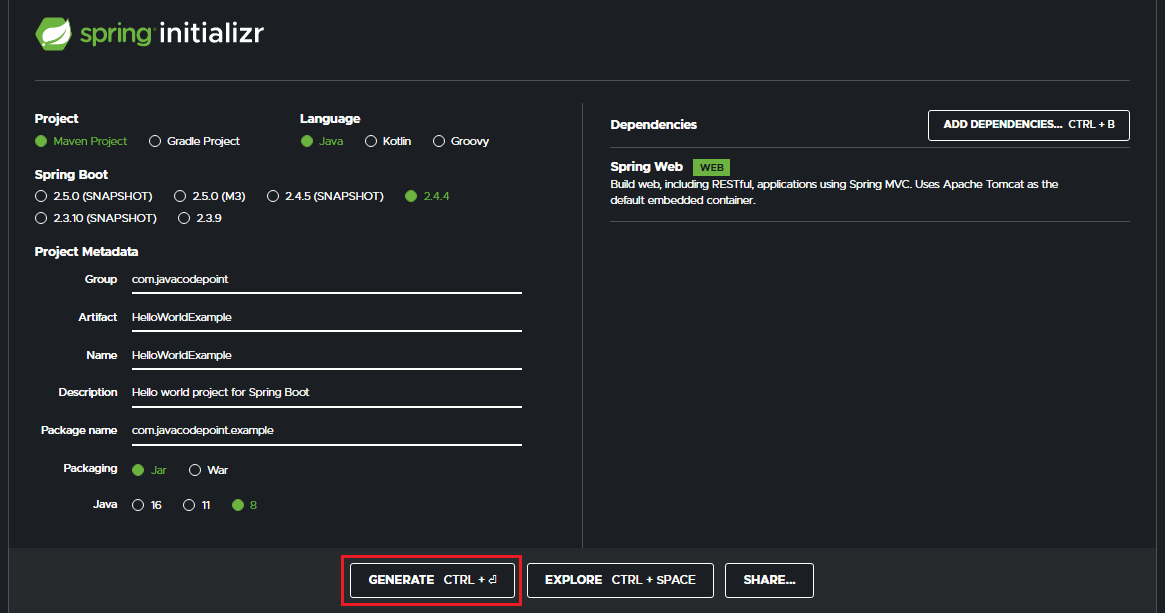Click the Spring Web dependency title
Image resolution: width=1165 pixels, height=613 pixels.
[x=646, y=166]
